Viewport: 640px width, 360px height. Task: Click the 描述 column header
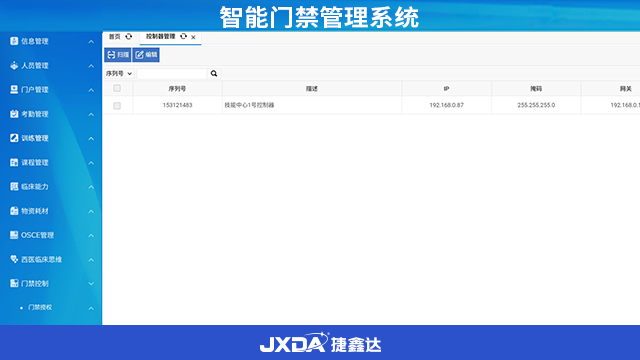312,89
